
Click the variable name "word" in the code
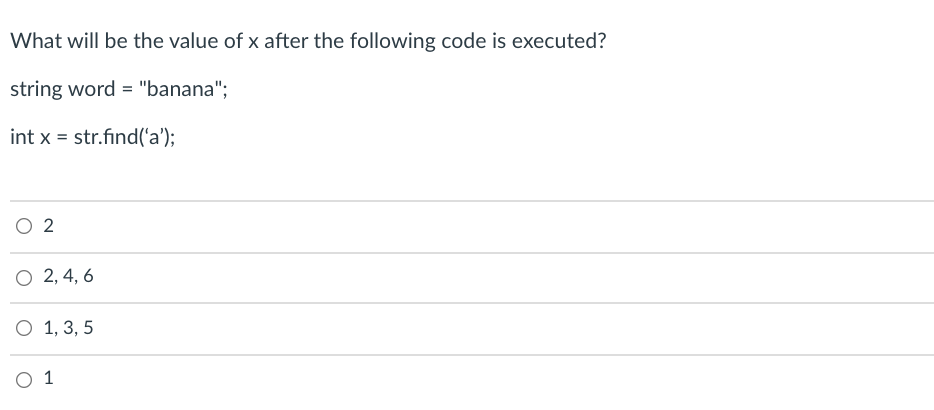coord(92,89)
